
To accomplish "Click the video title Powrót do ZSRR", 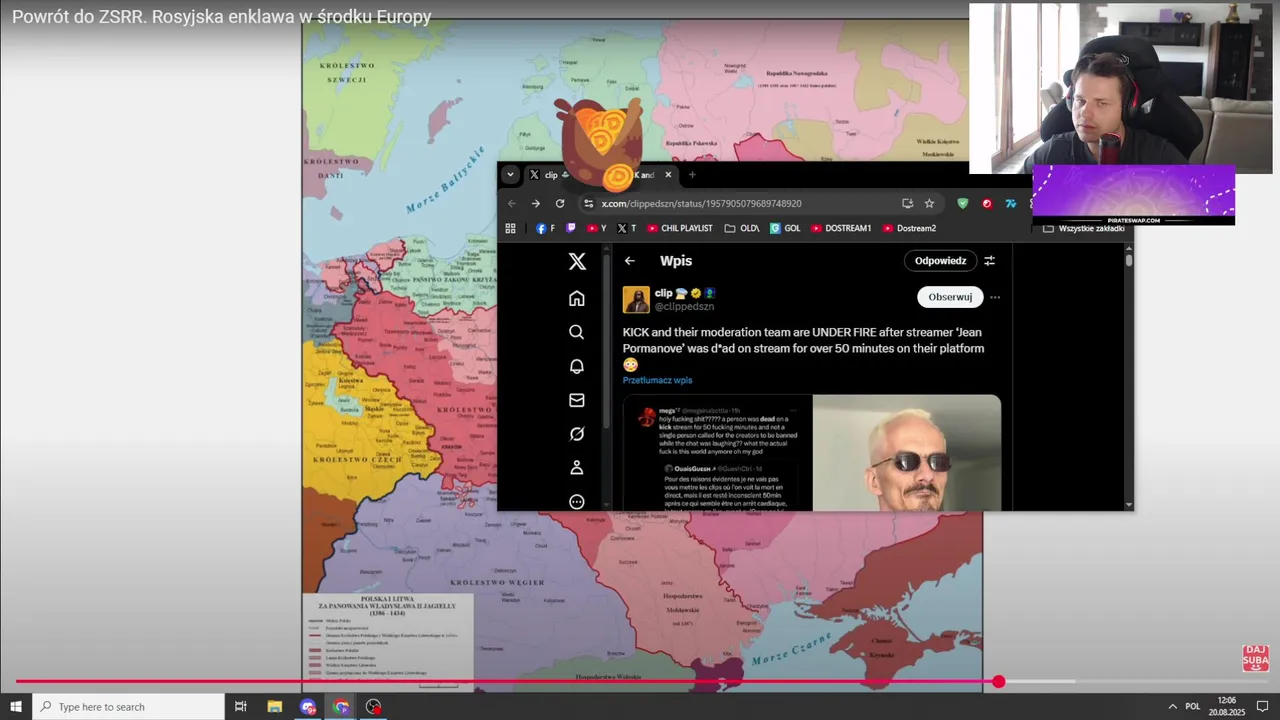I will [222, 16].
